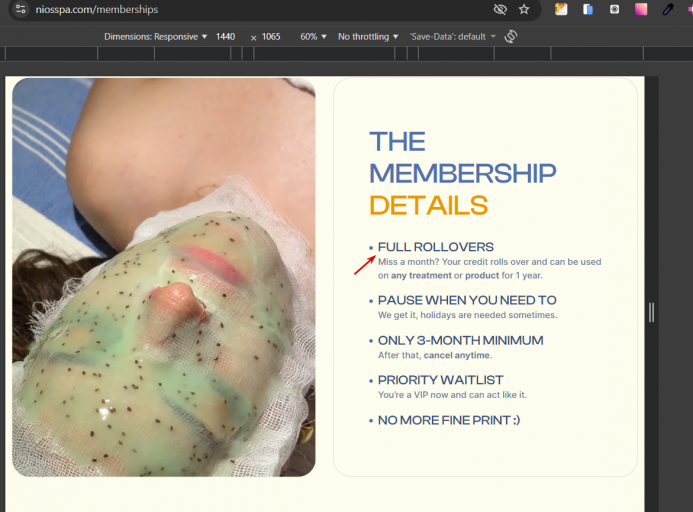Open the 'Save-Data': default dropdown
The height and width of the screenshot is (512, 693).
coord(453,37)
